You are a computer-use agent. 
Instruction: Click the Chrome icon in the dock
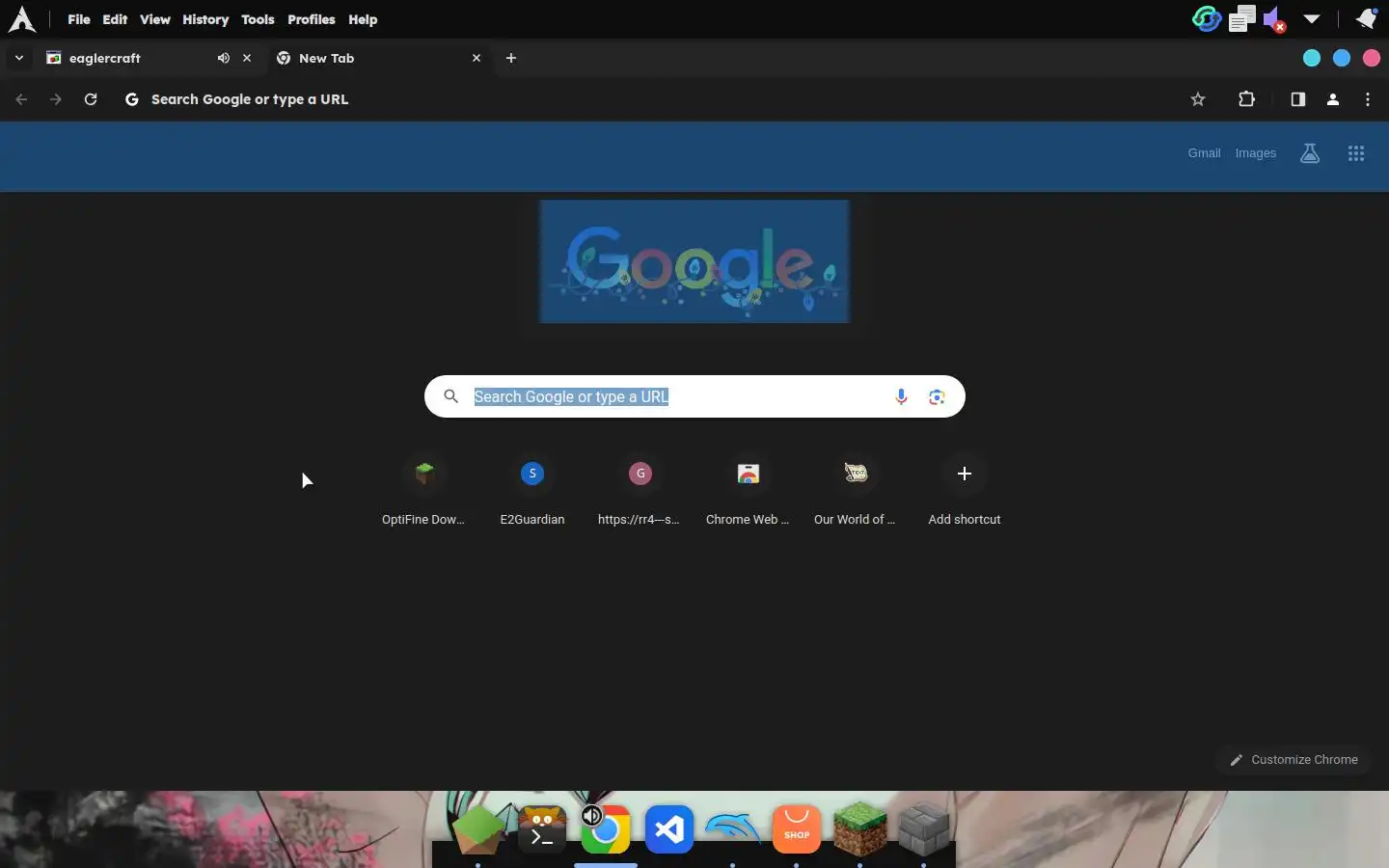coord(605,829)
